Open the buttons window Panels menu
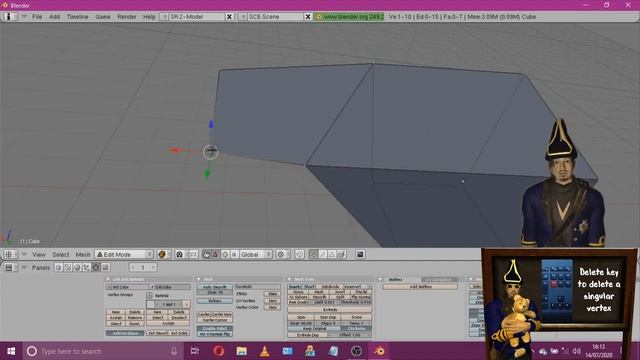640x360 pixels. (x=41, y=268)
